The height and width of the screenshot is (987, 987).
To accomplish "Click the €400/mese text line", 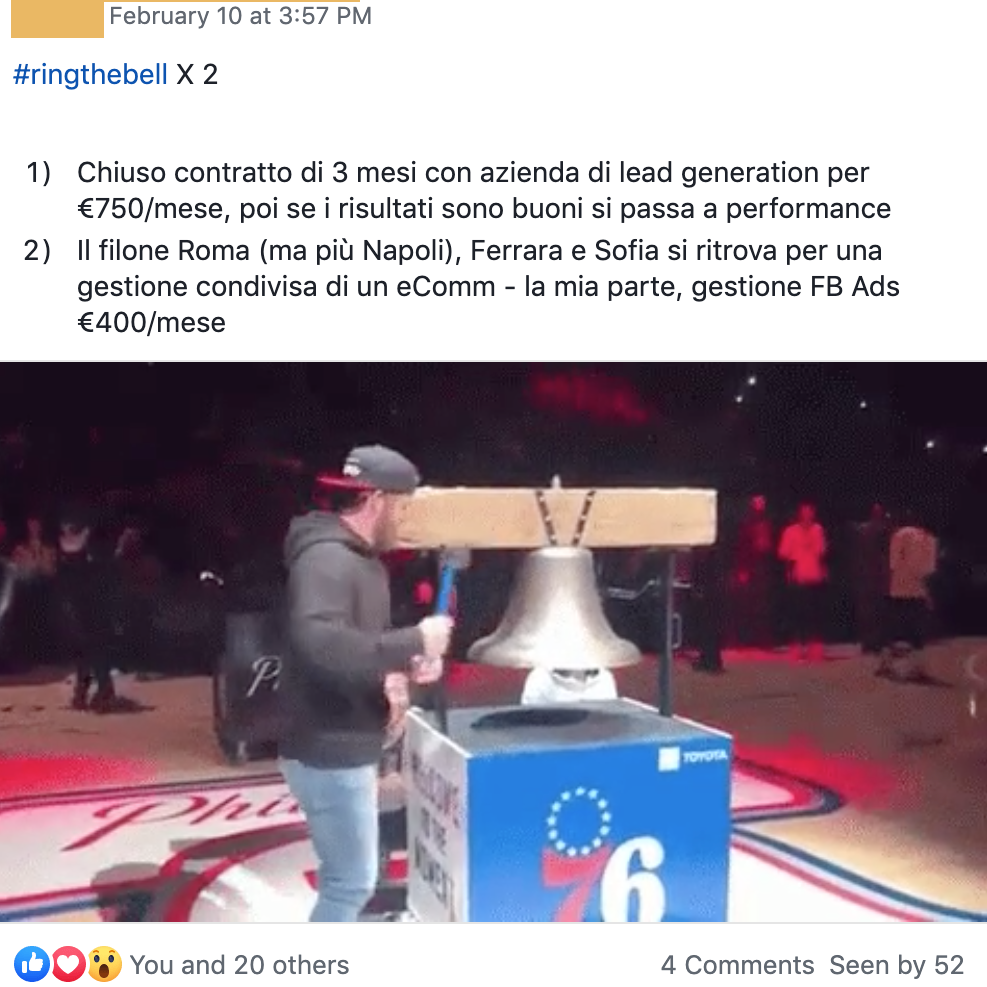I will click(151, 322).
